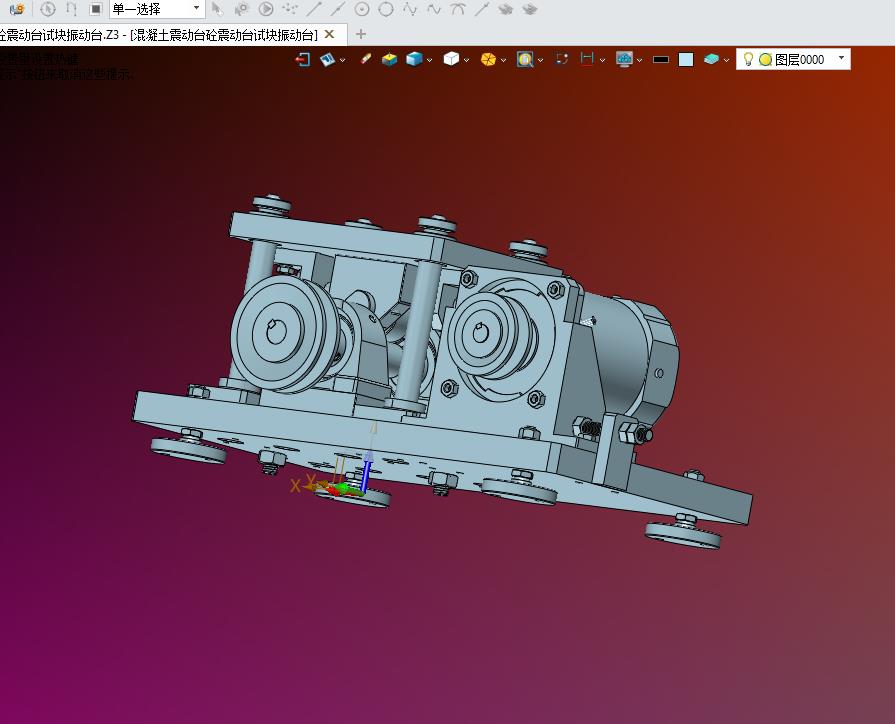Toggle the light bulb layer visibility
Image resolution: width=895 pixels, height=724 pixels.
[x=748, y=59]
